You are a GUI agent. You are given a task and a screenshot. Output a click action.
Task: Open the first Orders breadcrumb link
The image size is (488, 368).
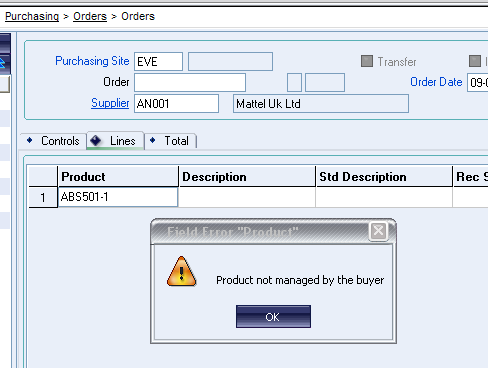pyautogui.click(x=90, y=16)
